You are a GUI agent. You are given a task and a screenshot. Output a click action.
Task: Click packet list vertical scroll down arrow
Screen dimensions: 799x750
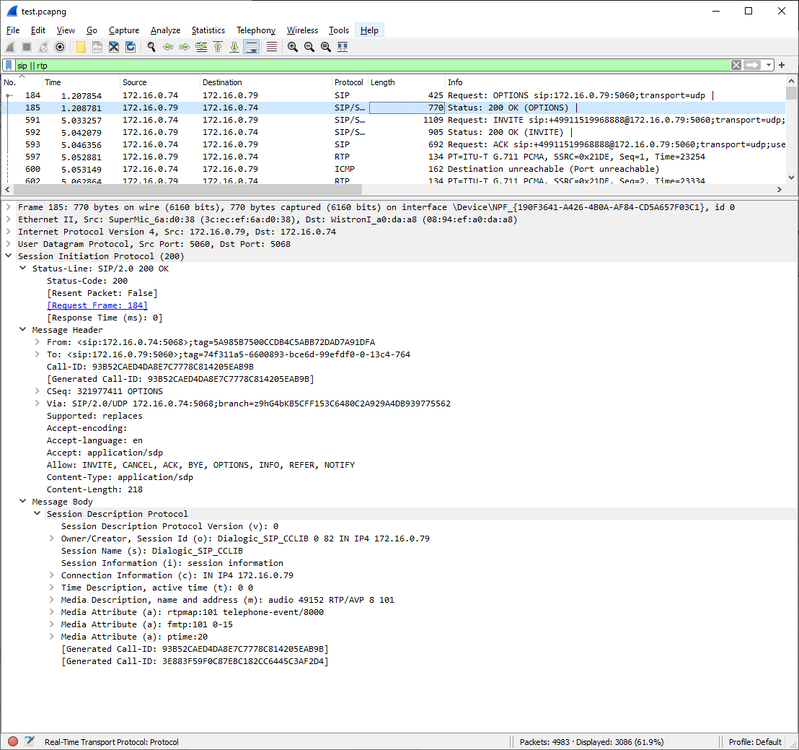(x=791, y=177)
